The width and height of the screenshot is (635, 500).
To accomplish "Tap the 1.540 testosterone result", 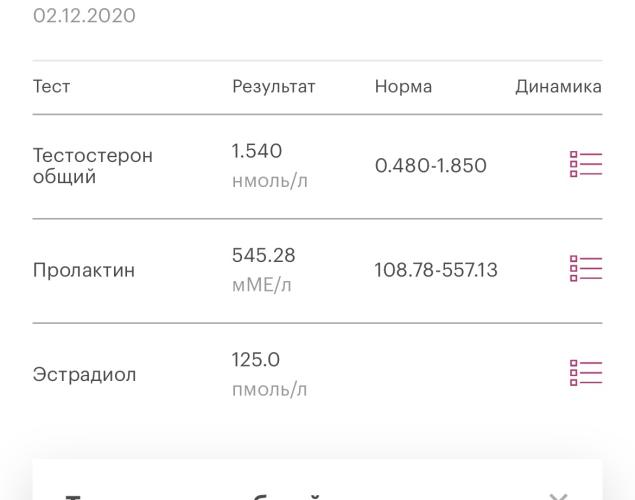I will [x=257, y=151].
